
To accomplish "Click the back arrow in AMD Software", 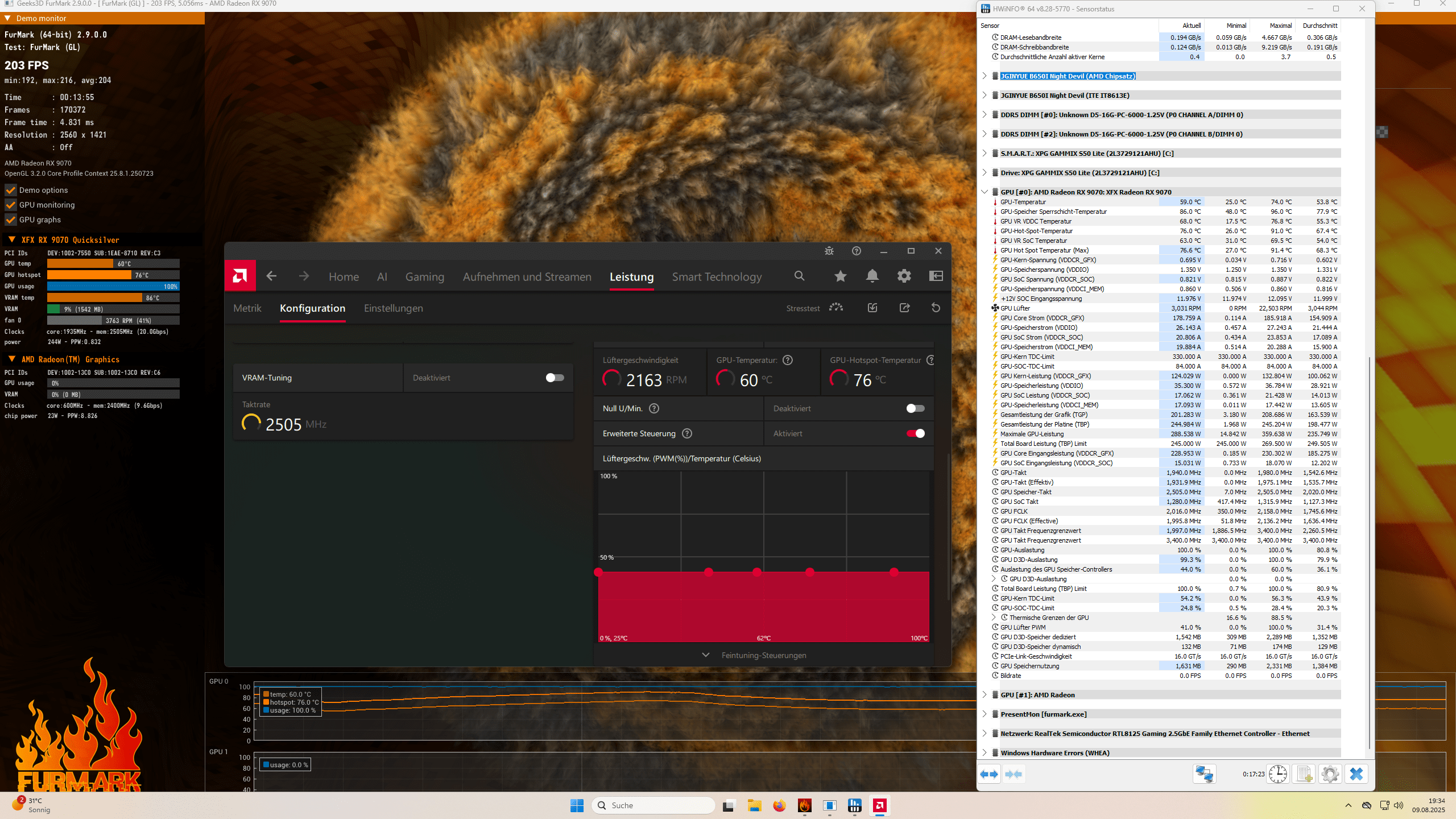I will [271, 276].
